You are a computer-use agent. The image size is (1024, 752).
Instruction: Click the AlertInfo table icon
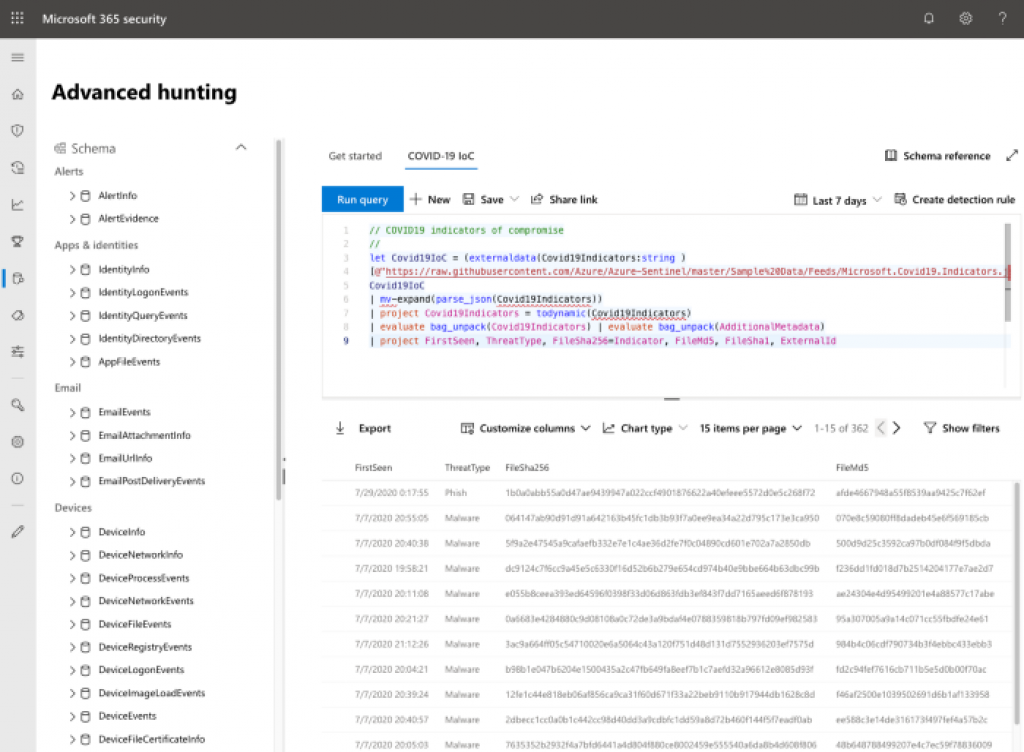86,196
